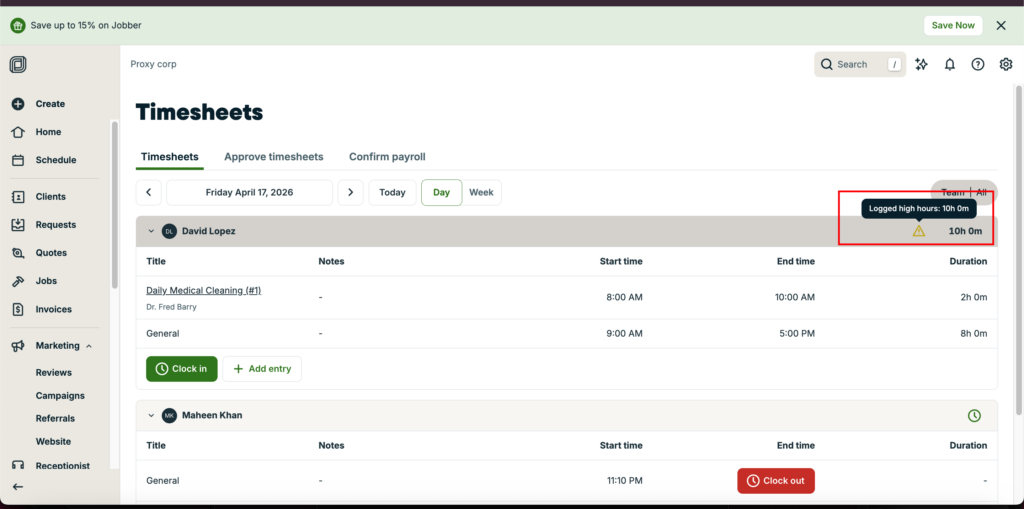Open the Confirm payroll tab
The width and height of the screenshot is (1024, 509).
point(387,157)
